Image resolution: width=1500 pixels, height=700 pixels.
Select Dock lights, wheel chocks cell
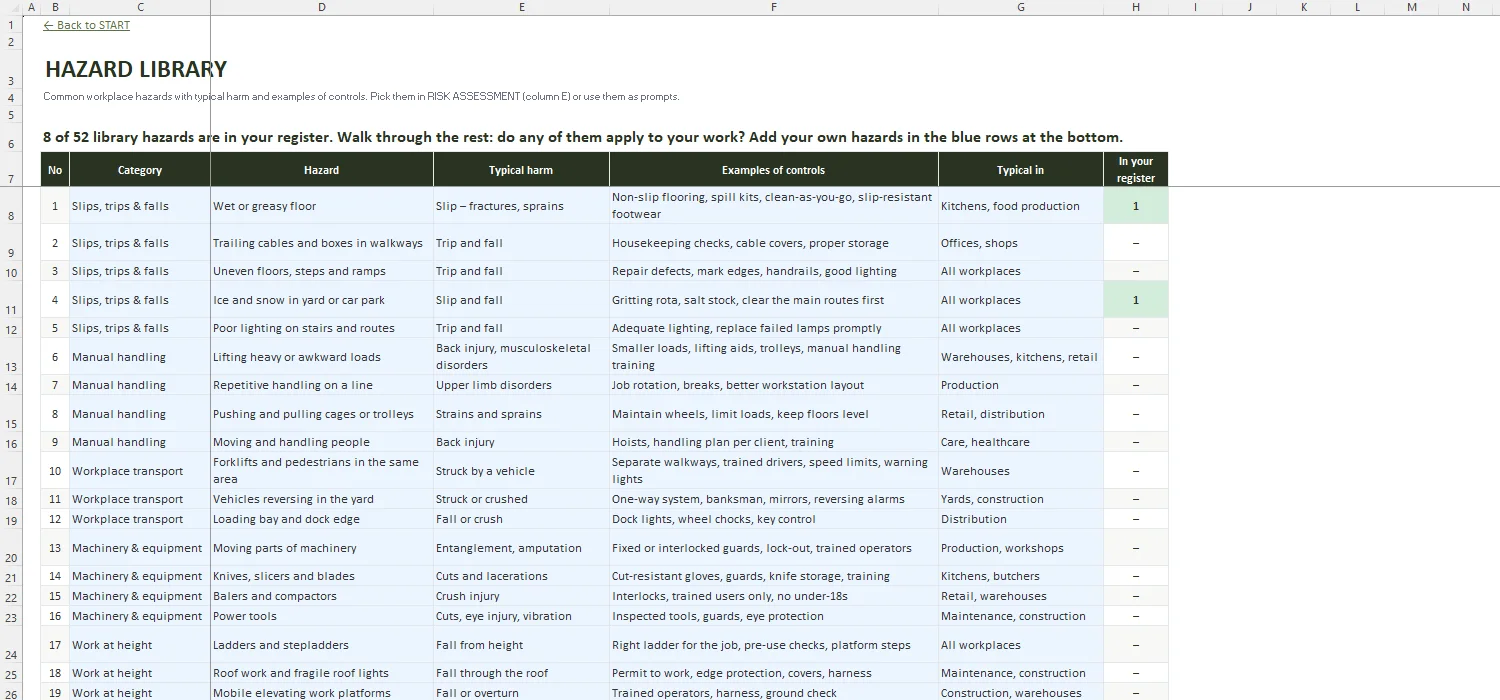tap(774, 519)
